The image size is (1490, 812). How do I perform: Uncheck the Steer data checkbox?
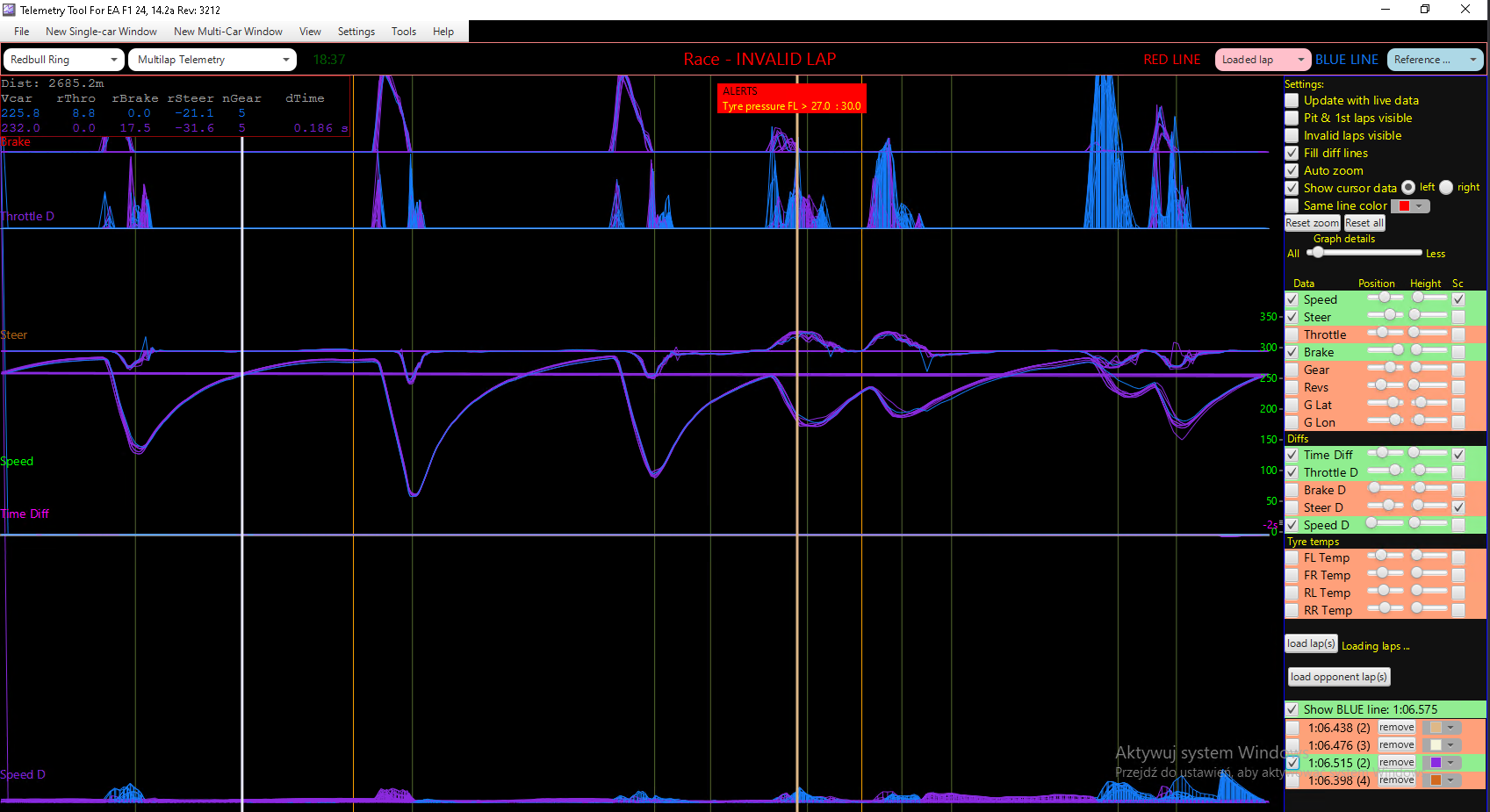point(1292,317)
